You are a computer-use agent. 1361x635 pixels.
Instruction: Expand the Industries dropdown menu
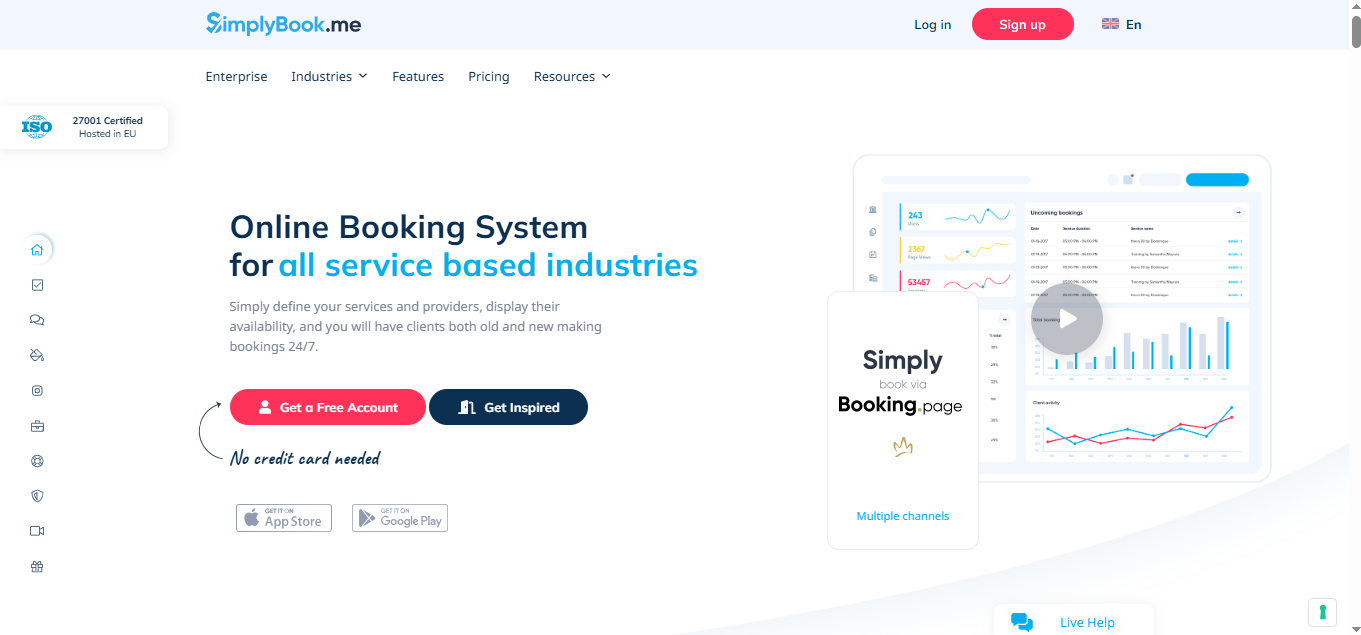(x=329, y=76)
